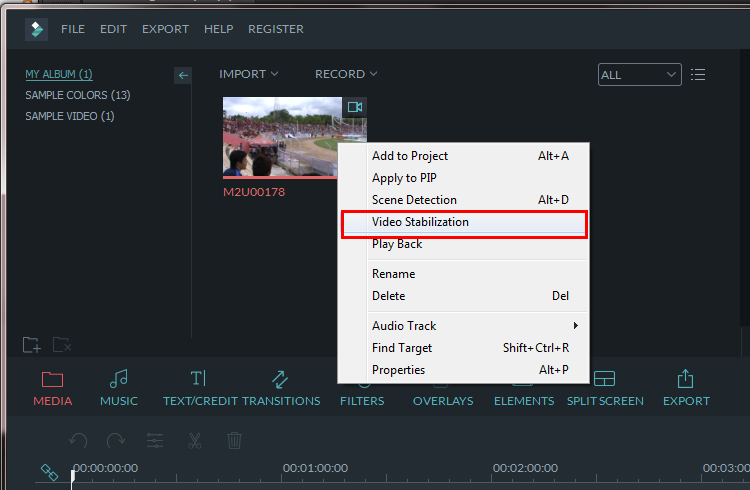Select Video Stabilization from context menu

tap(464, 222)
